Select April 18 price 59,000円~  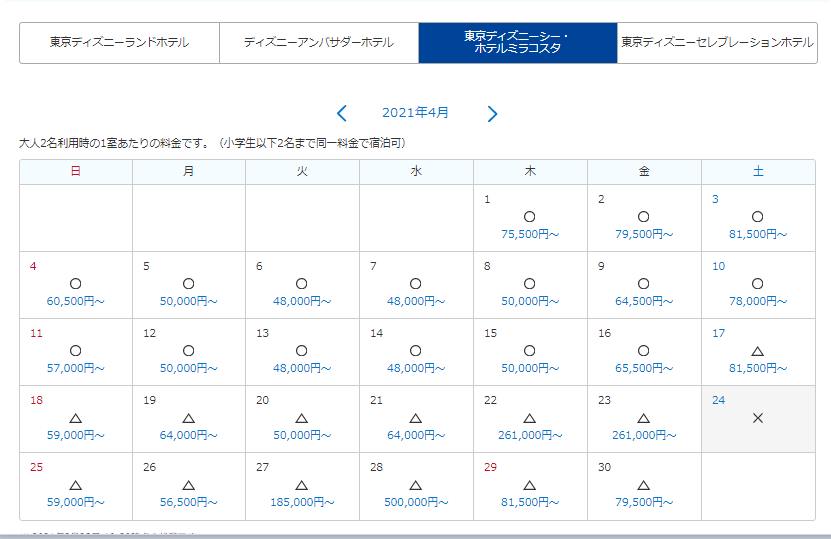75,435
